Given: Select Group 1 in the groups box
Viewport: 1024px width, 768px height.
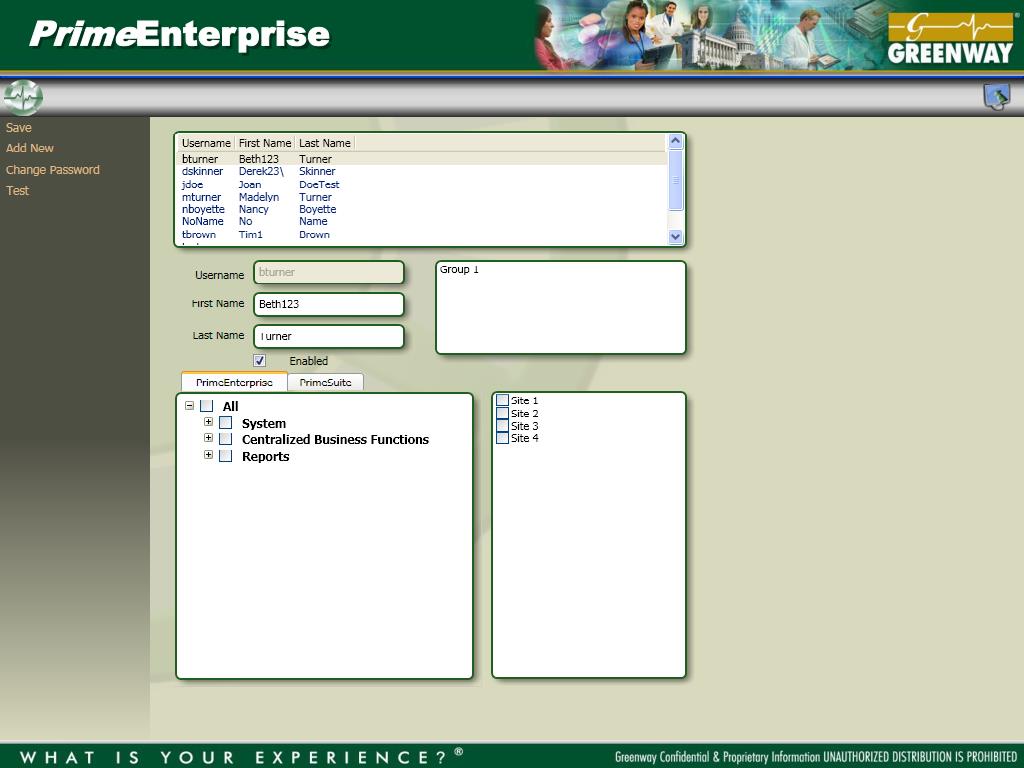Looking at the screenshot, I should (x=459, y=270).
